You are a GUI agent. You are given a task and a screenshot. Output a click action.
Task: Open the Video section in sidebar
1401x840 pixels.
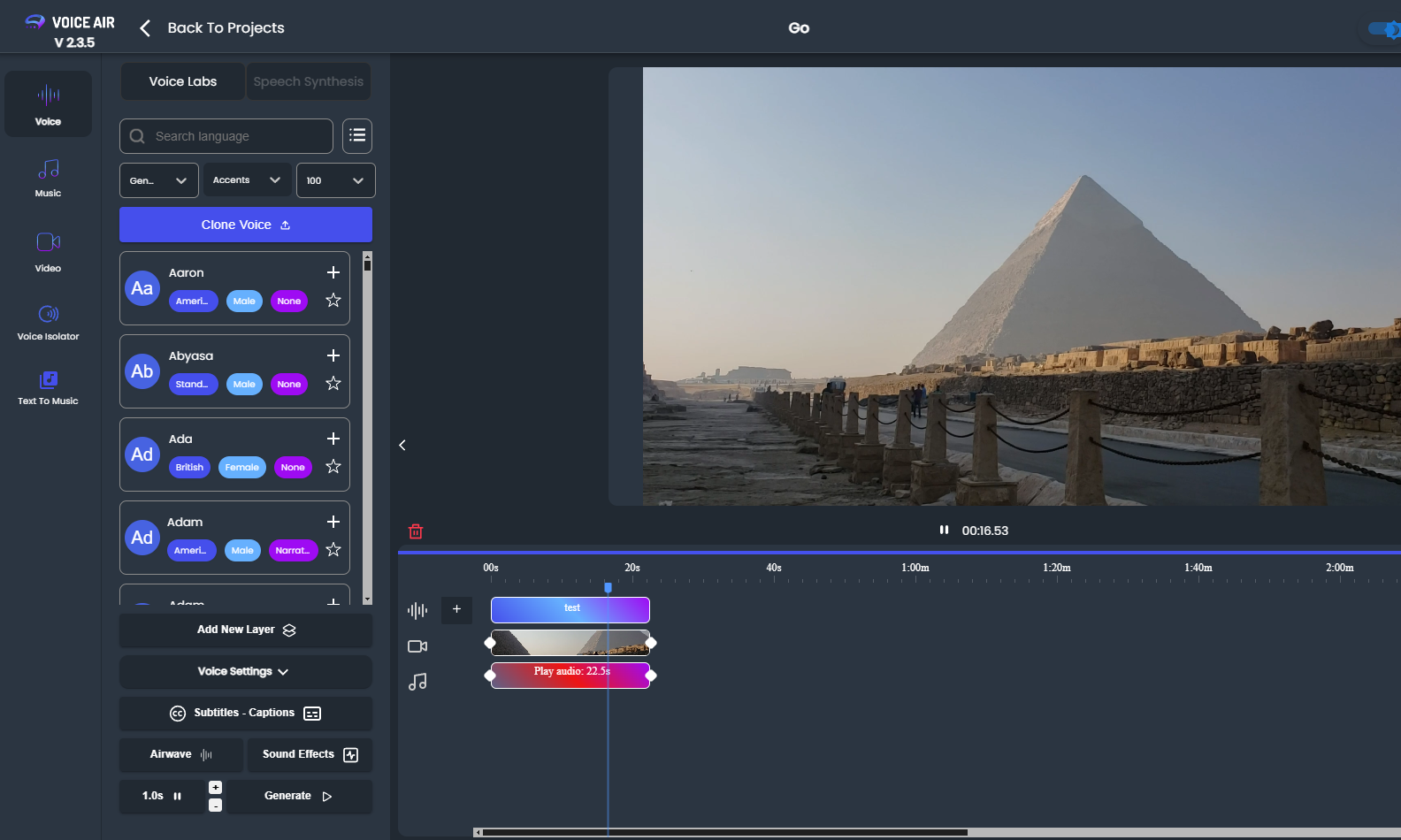click(48, 252)
